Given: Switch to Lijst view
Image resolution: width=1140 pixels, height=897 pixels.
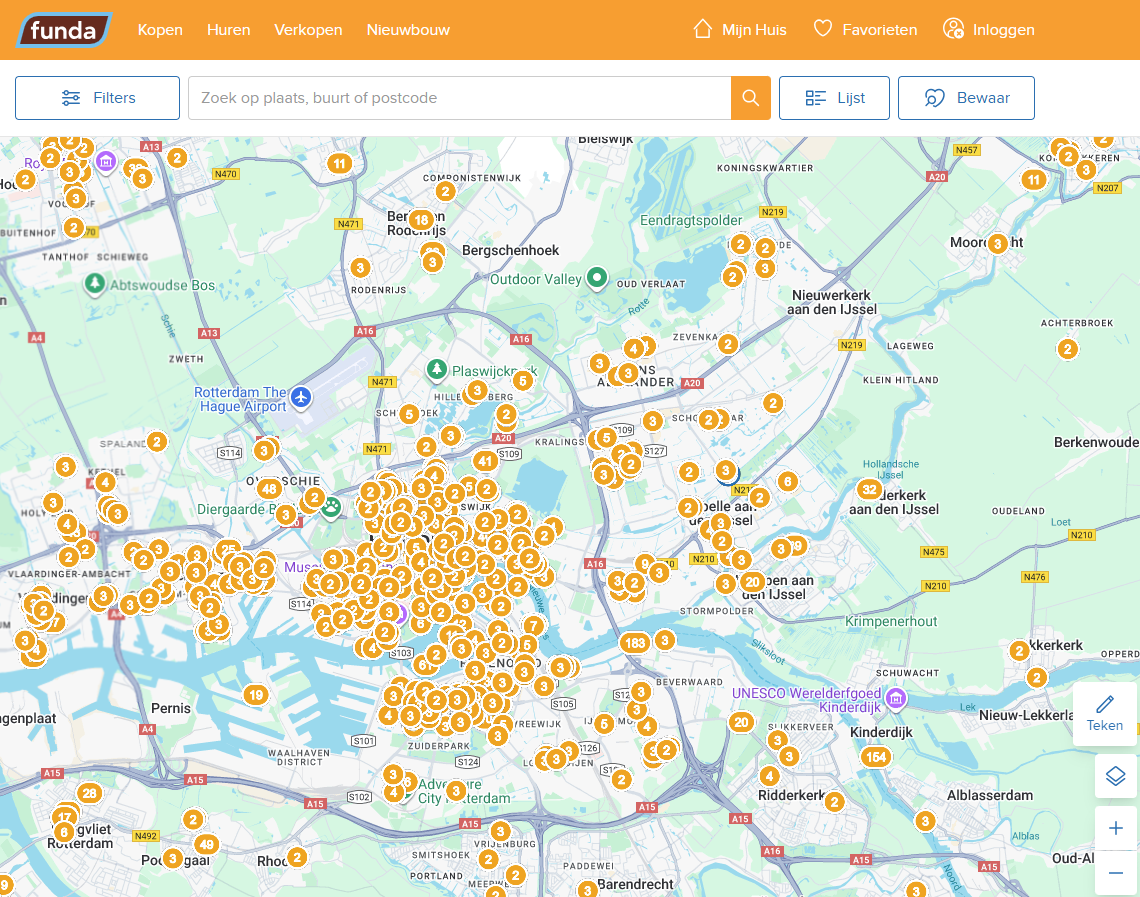Looking at the screenshot, I should coord(834,98).
